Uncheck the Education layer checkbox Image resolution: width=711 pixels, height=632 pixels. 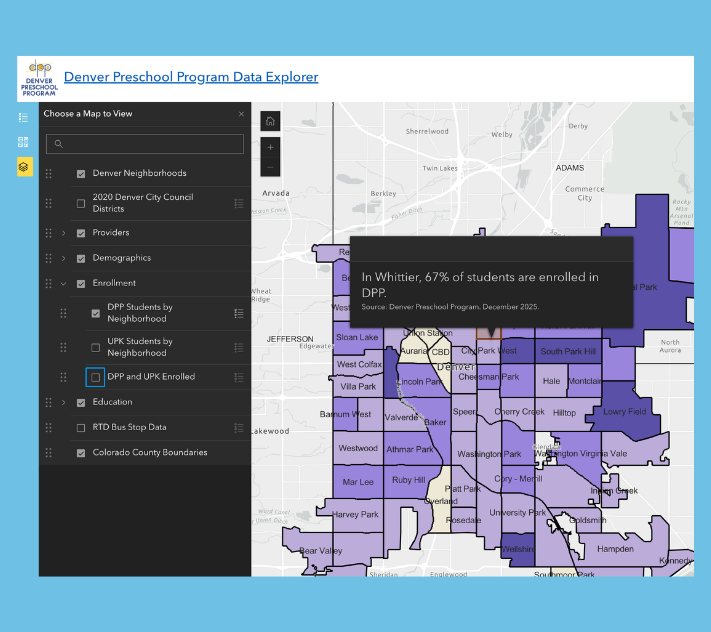[81, 403]
